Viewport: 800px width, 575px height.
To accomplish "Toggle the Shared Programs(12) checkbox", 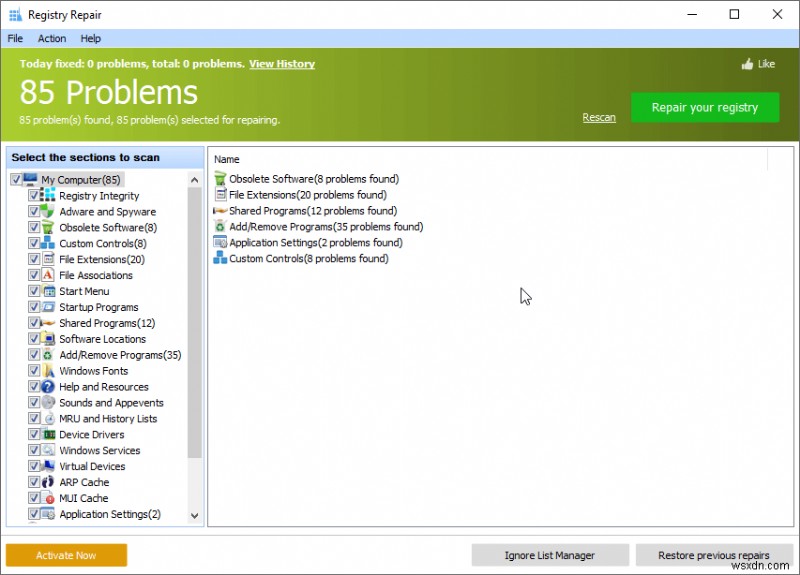I will pos(34,323).
